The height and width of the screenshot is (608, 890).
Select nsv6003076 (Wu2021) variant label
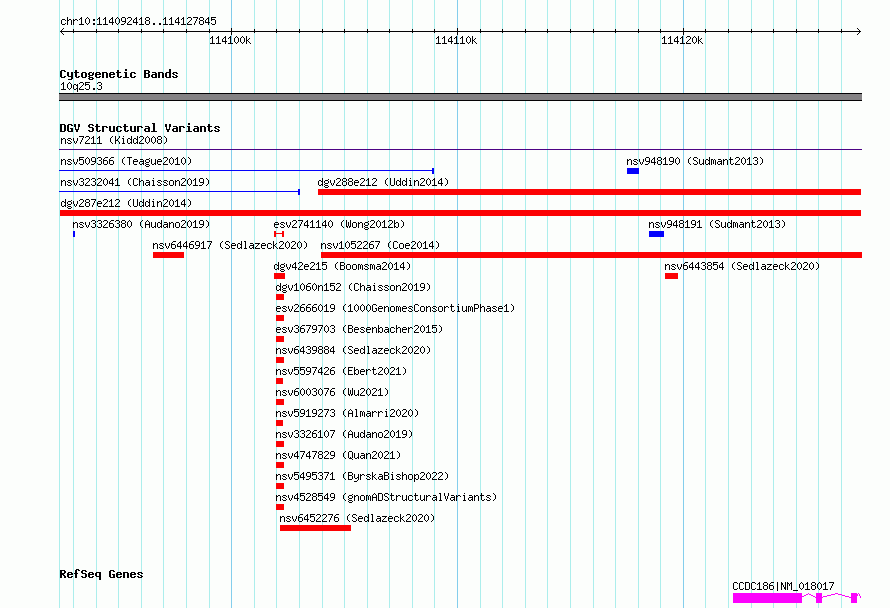(x=332, y=392)
